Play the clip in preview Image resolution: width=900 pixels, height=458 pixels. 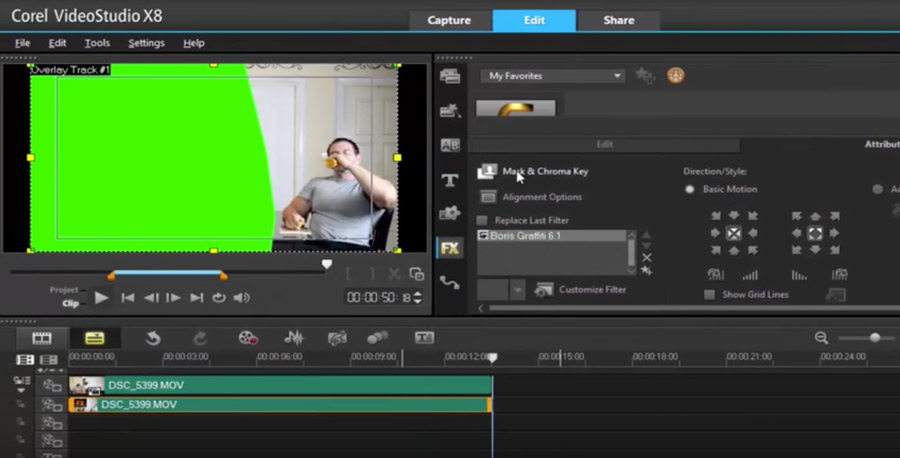point(102,297)
